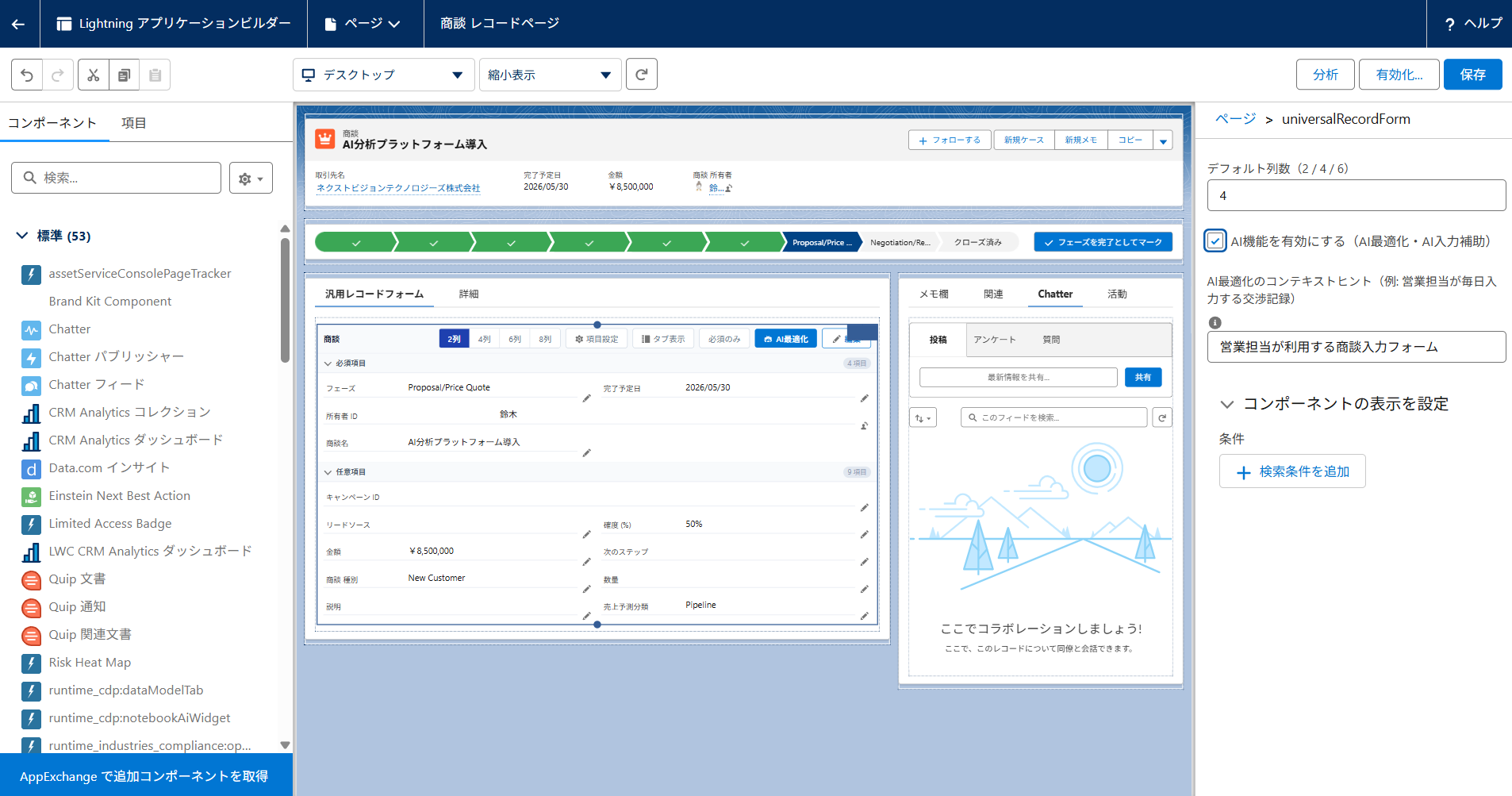Screen dimensions: 1512x796
Task: Click the copy icon in toolbar
Action: coord(125,75)
